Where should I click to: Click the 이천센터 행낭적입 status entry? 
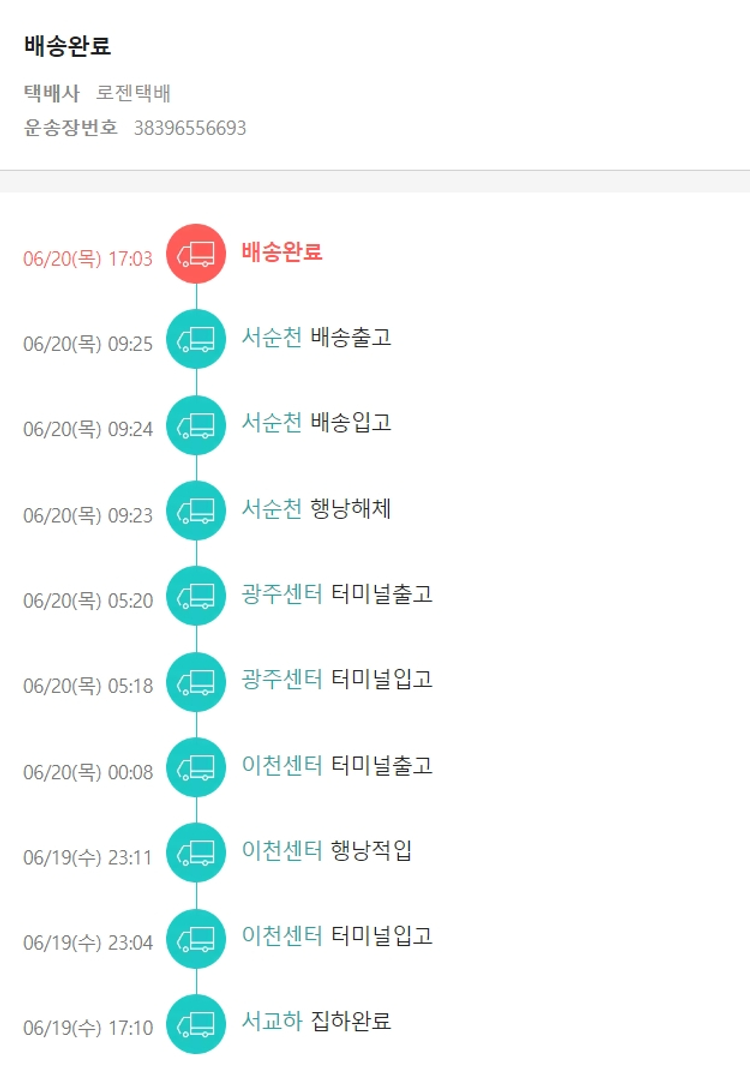tap(327, 851)
